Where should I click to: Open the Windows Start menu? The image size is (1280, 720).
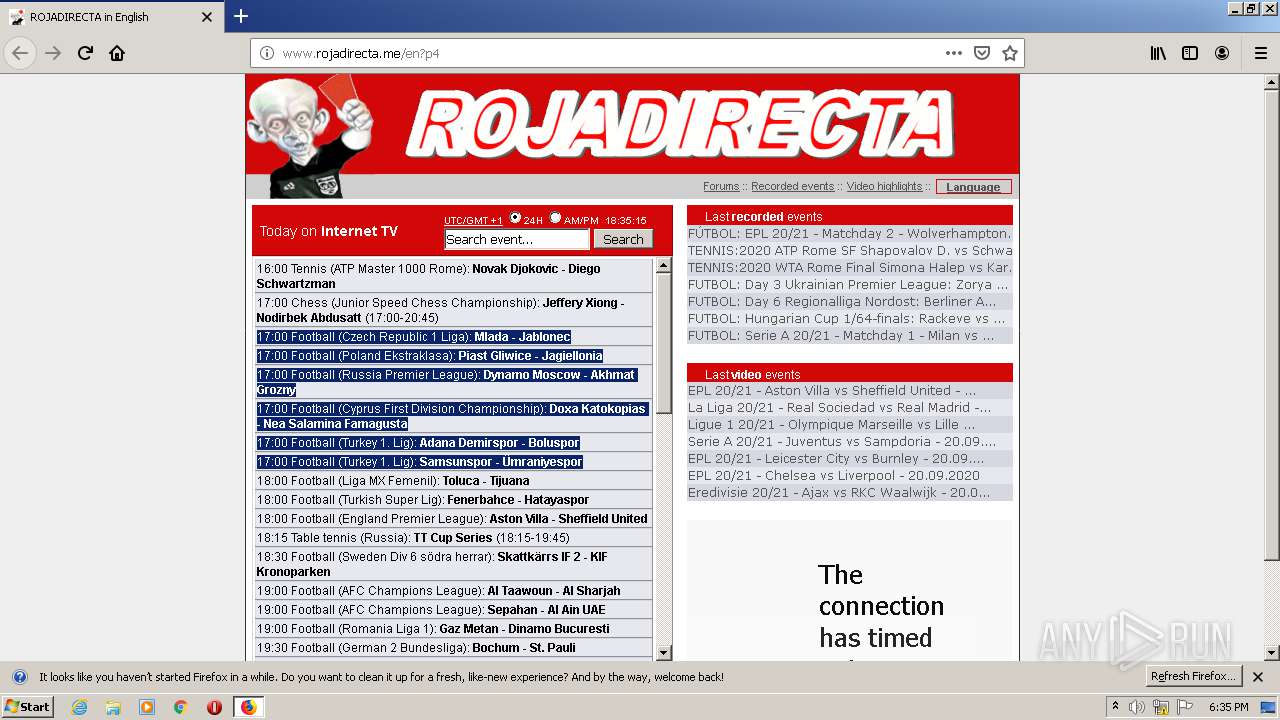28,706
